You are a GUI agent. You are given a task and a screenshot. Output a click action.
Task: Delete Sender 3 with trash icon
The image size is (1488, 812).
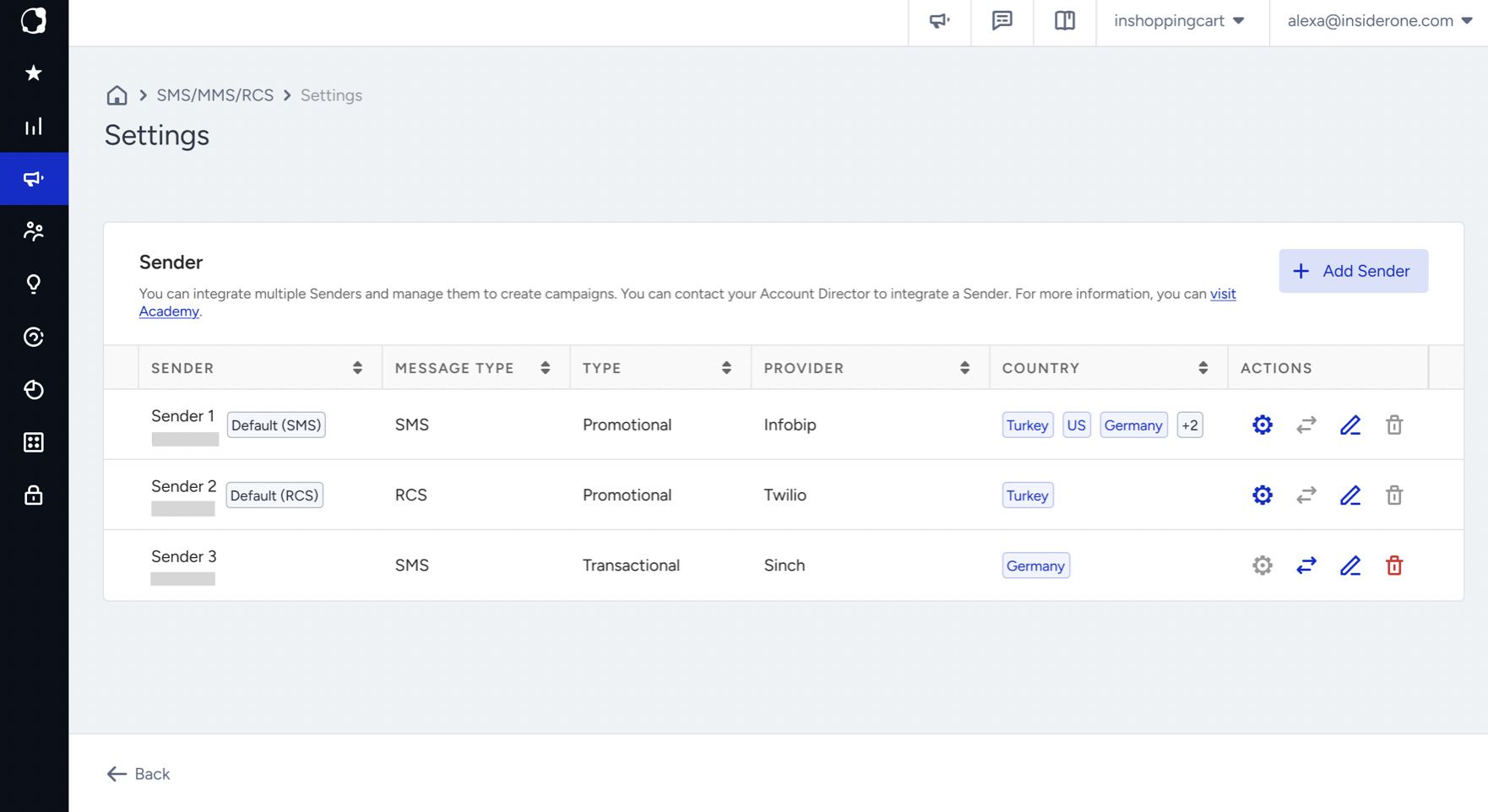[1393, 566]
